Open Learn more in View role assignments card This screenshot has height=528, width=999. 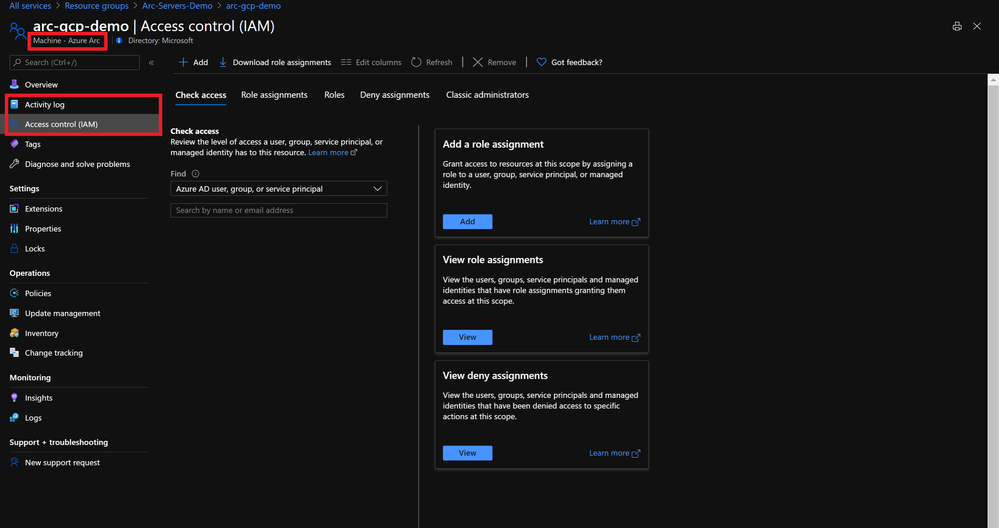[x=614, y=338]
